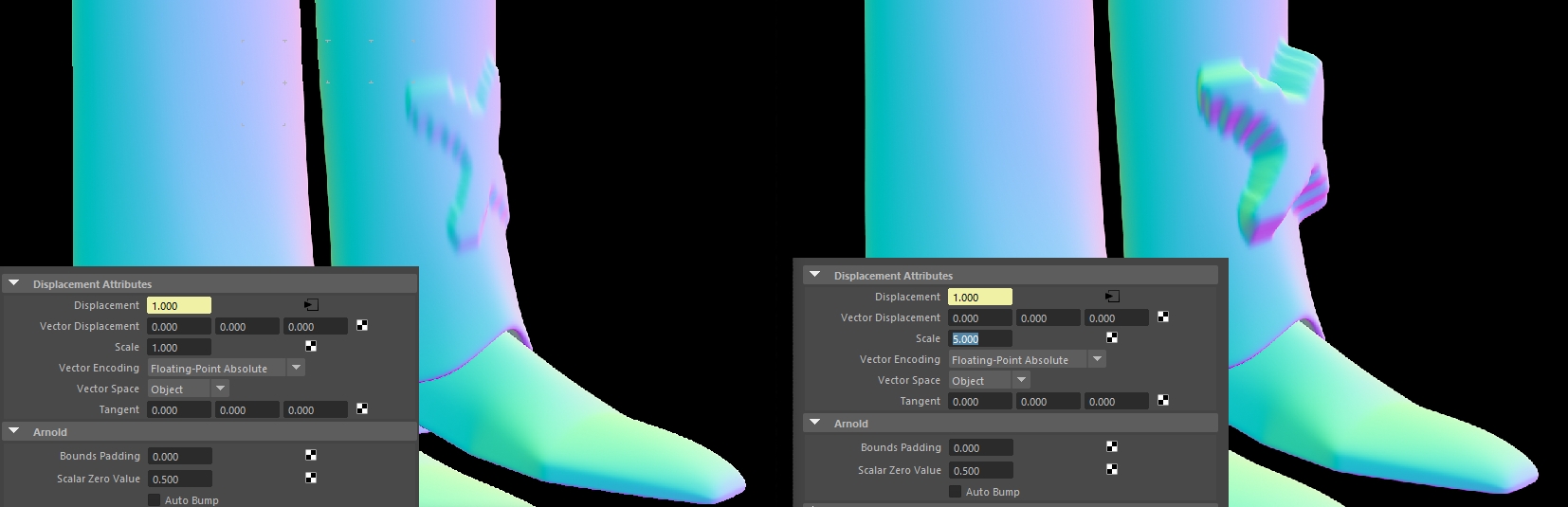This screenshot has width=1568, height=507.
Task: Click left panel Tangent map checker icon
Action: tap(362, 408)
